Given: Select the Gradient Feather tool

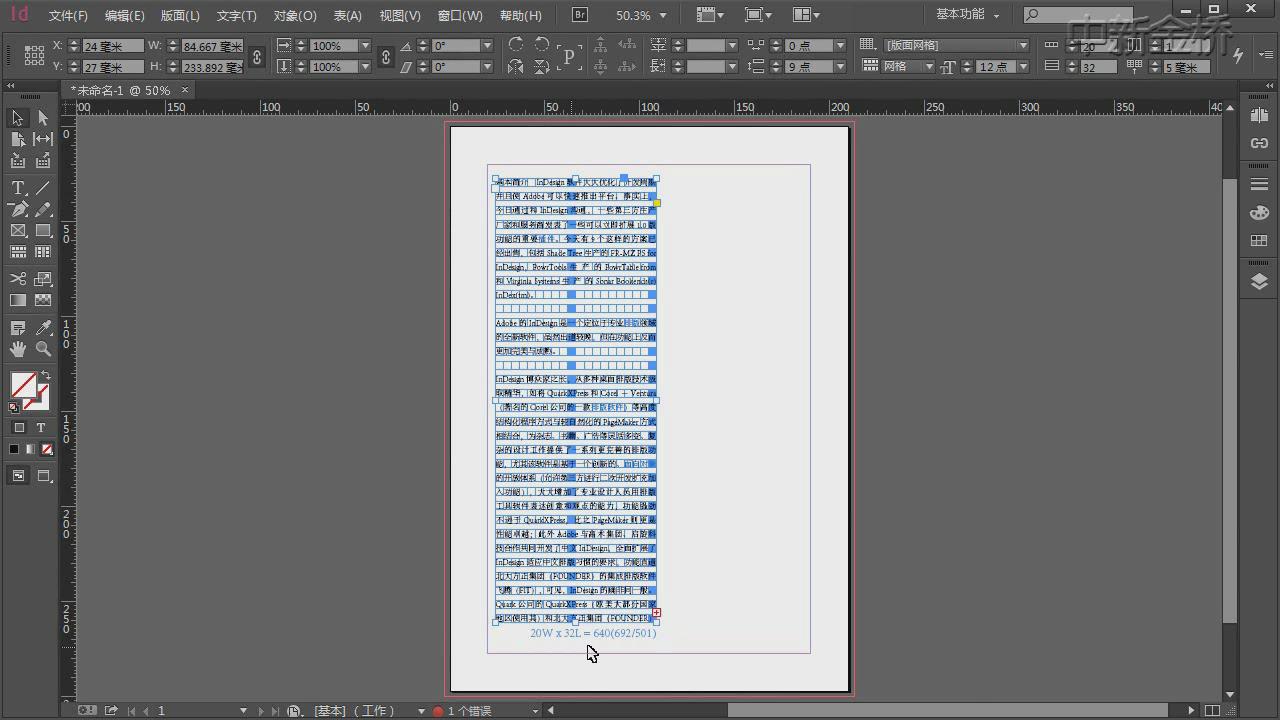Looking at the screenshot, I should point(43,300).
